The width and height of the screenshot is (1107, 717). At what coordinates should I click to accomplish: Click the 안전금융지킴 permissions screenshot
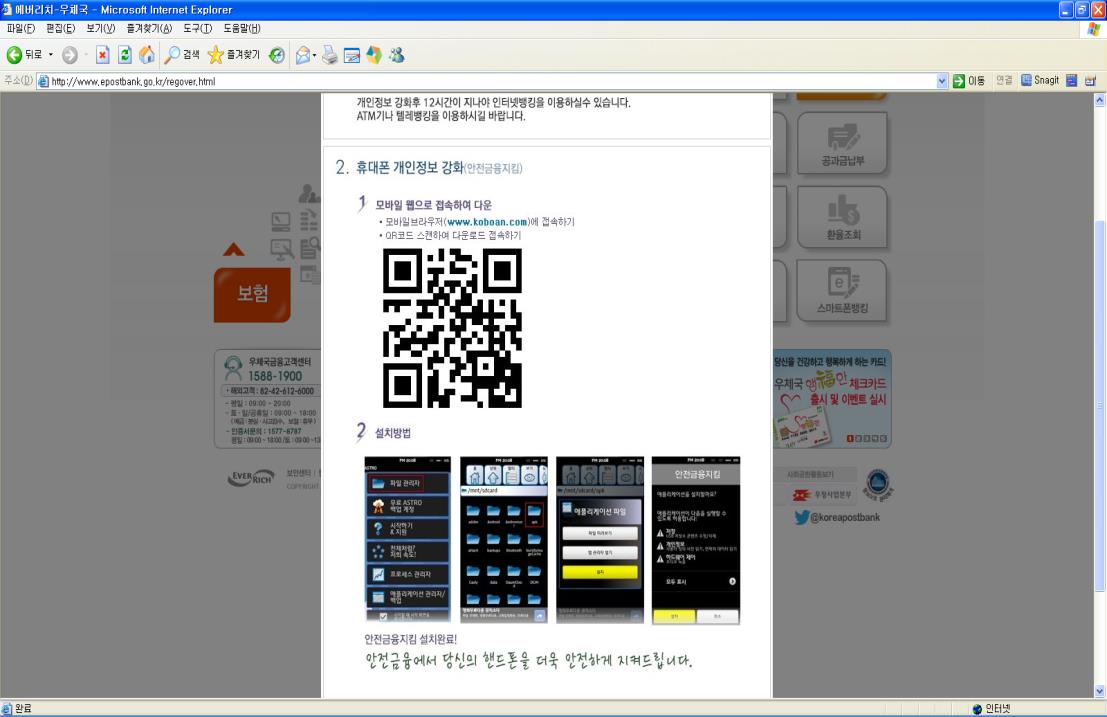[696, 540]
